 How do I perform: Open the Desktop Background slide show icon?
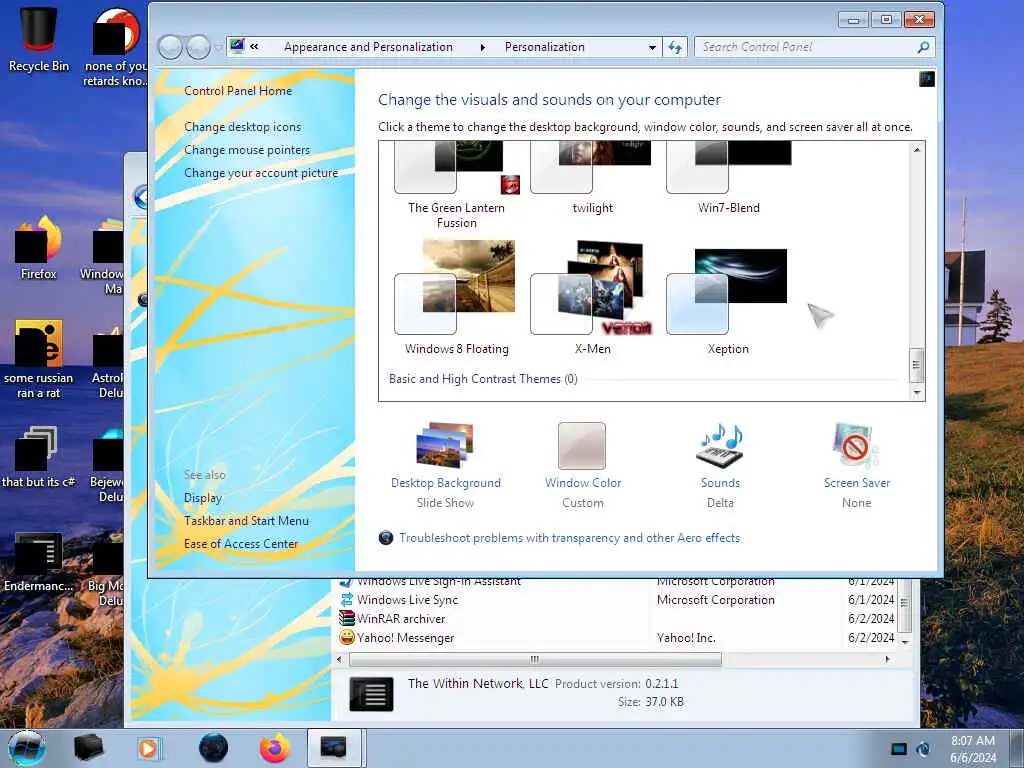tap(445, 445)
